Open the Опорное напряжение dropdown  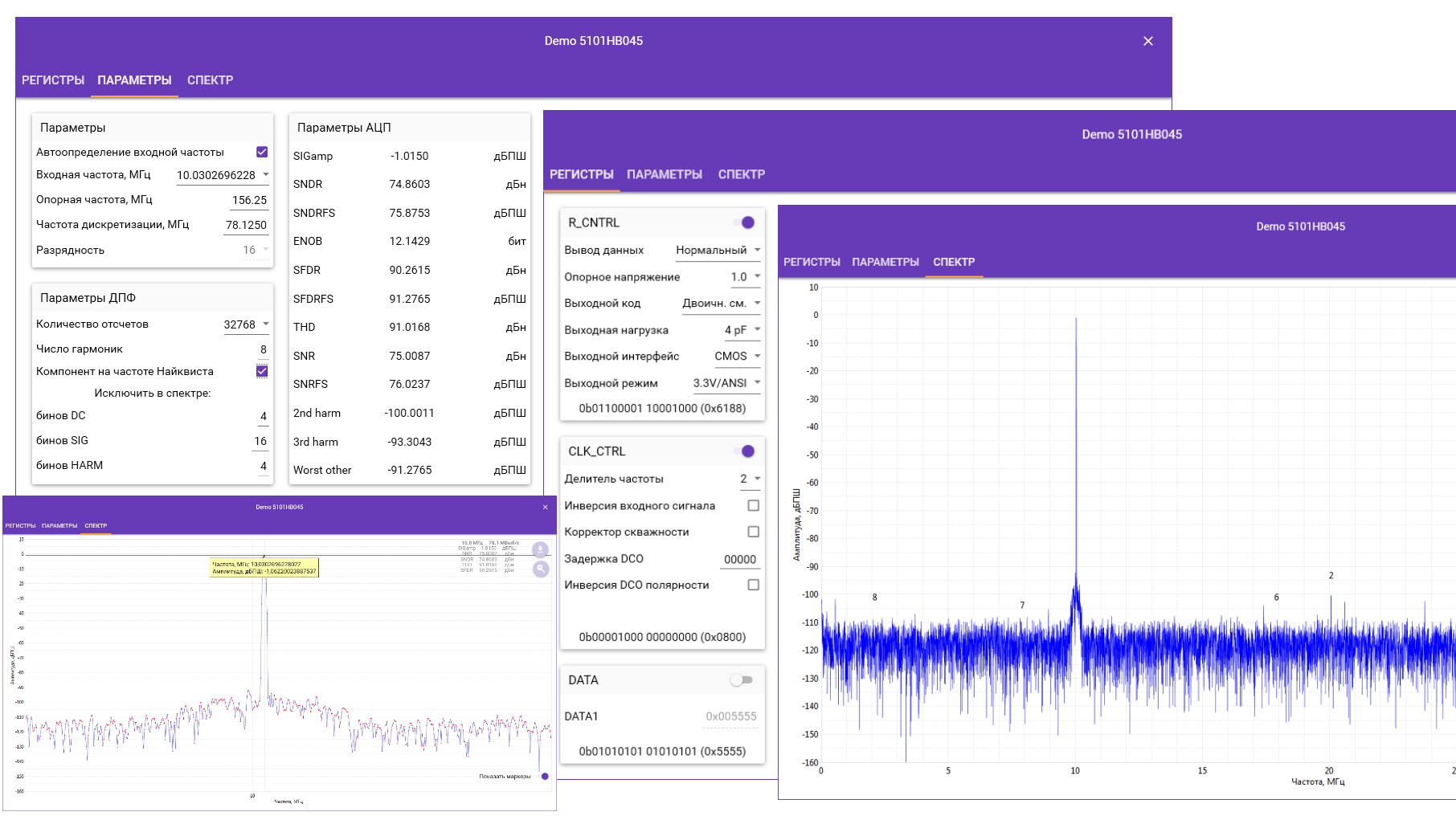(x=744, y=277)
